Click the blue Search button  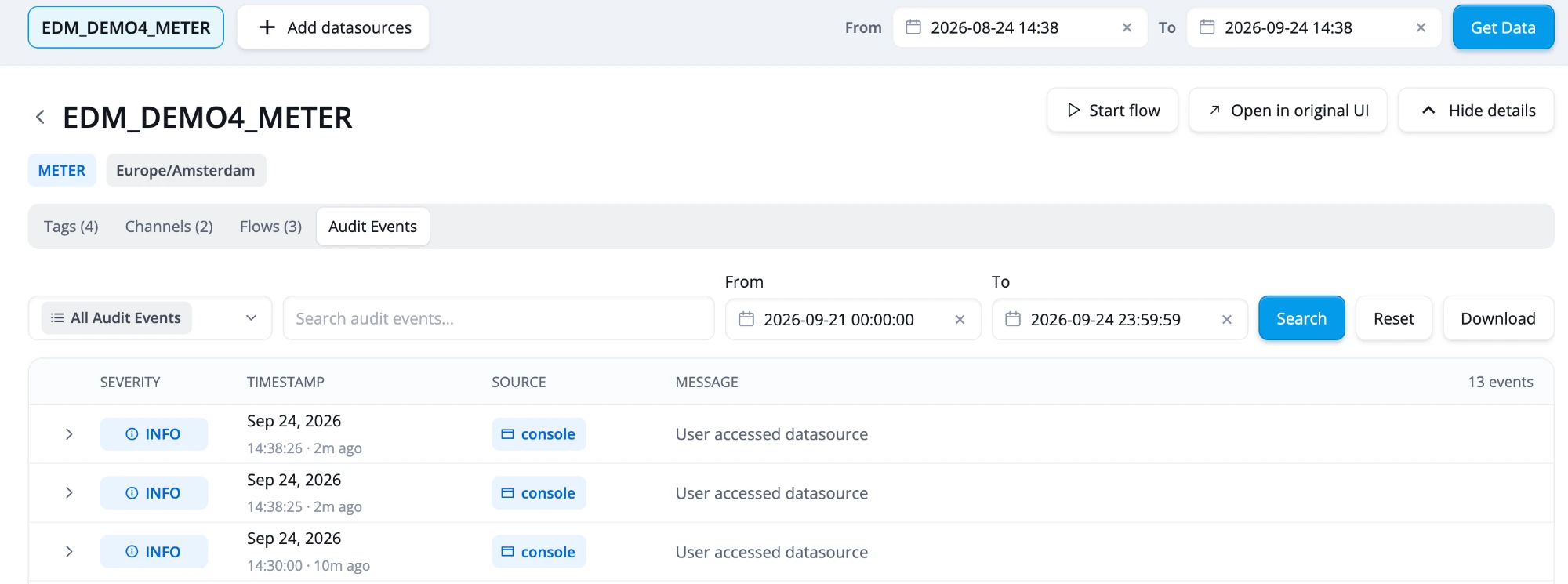click(1301, 318)
